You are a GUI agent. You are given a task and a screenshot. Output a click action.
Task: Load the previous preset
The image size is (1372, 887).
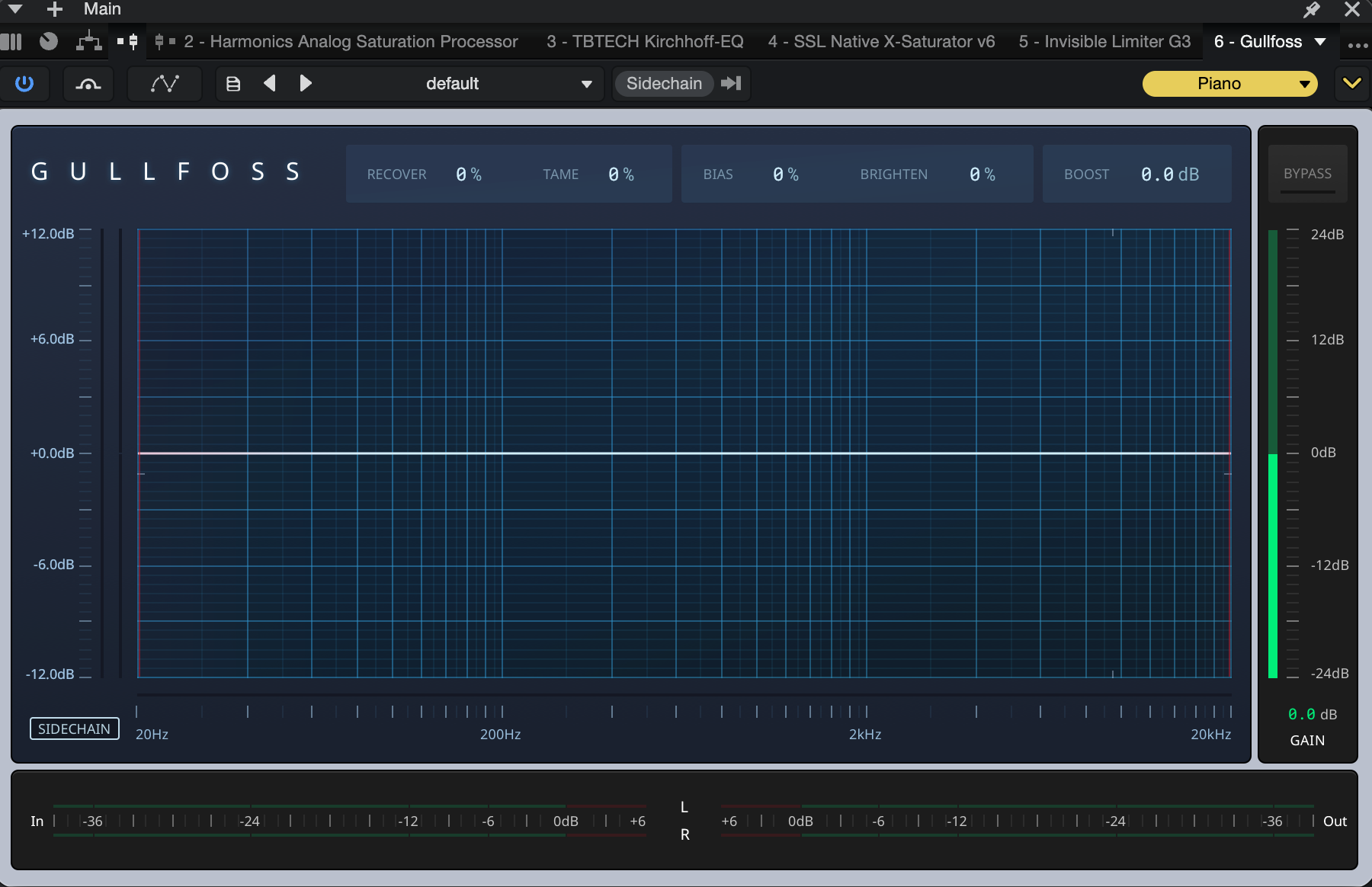pos(270,83)
